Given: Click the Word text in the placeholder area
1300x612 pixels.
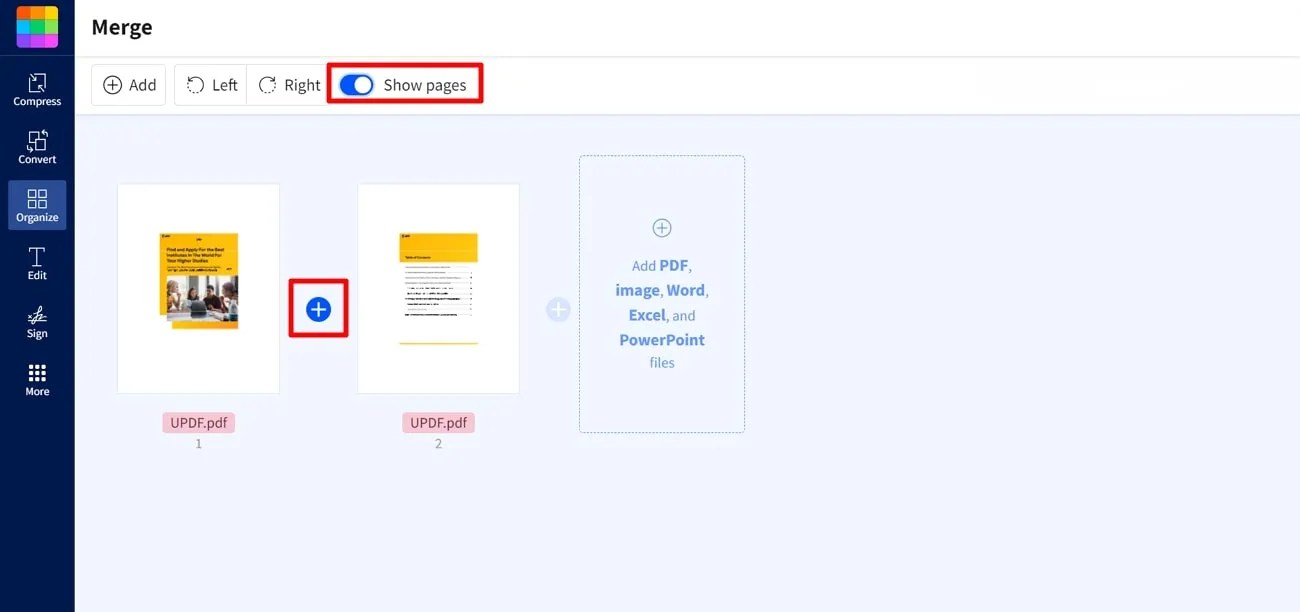Looking at the screenshot, I should tap(686, 290).
